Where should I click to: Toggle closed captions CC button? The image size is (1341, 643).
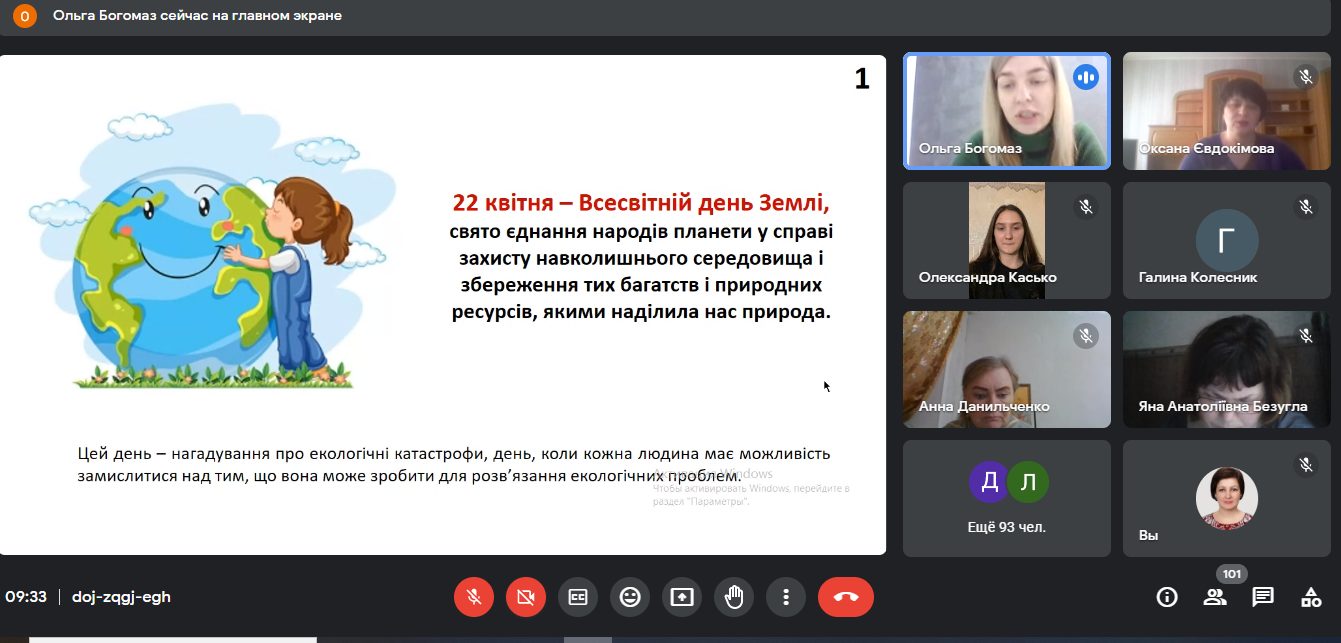(578, 597)
